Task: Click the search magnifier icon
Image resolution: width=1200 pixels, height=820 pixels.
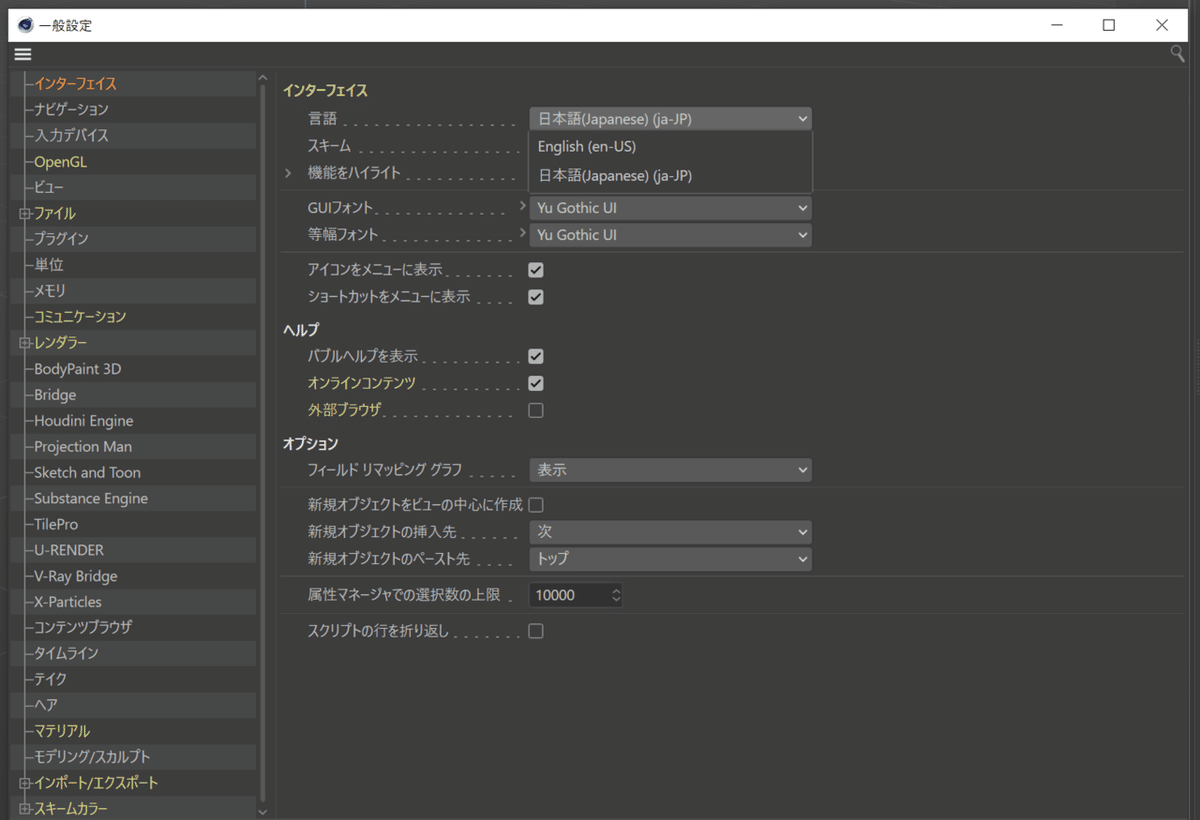Action: (x=1177, y=54)
